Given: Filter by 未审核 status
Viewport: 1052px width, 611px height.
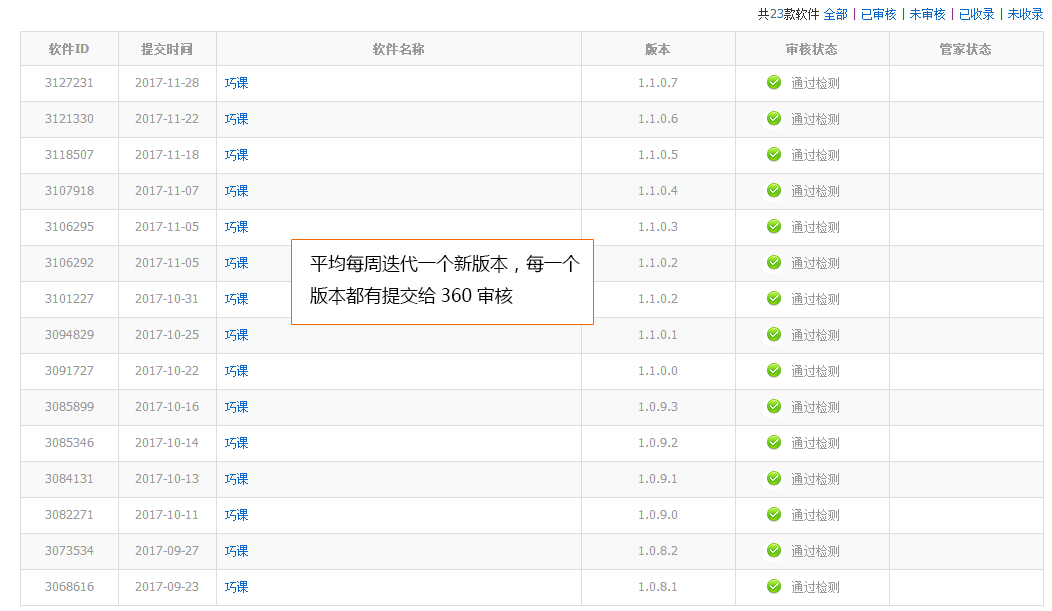Looking at the screenshot, I should click(x=927, y=14).
